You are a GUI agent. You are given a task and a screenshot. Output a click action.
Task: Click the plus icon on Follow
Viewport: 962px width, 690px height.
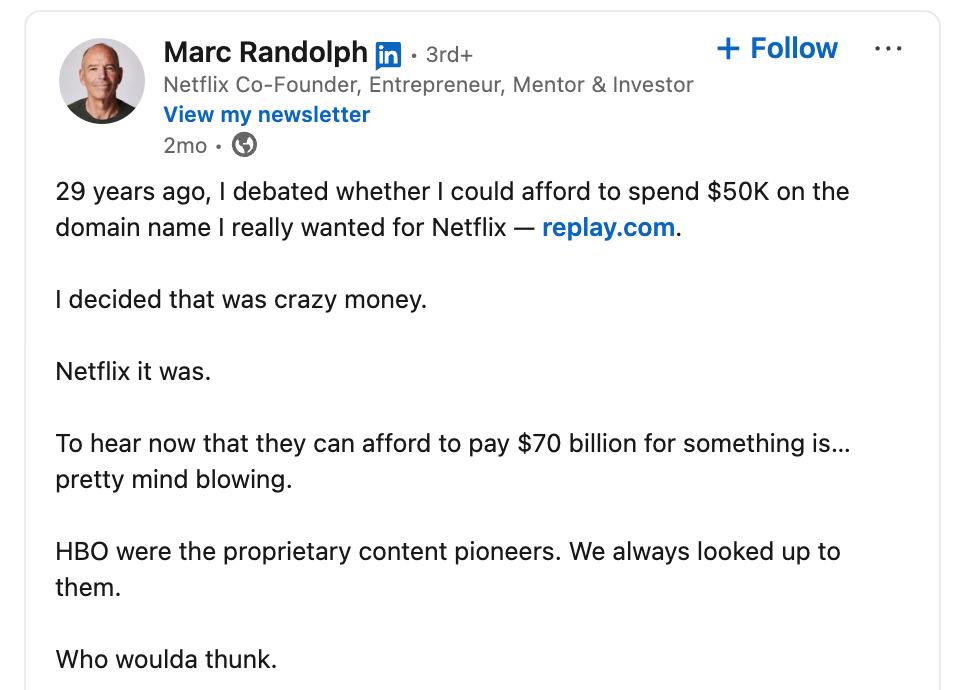pyautogui.click(x=728, y=48)
